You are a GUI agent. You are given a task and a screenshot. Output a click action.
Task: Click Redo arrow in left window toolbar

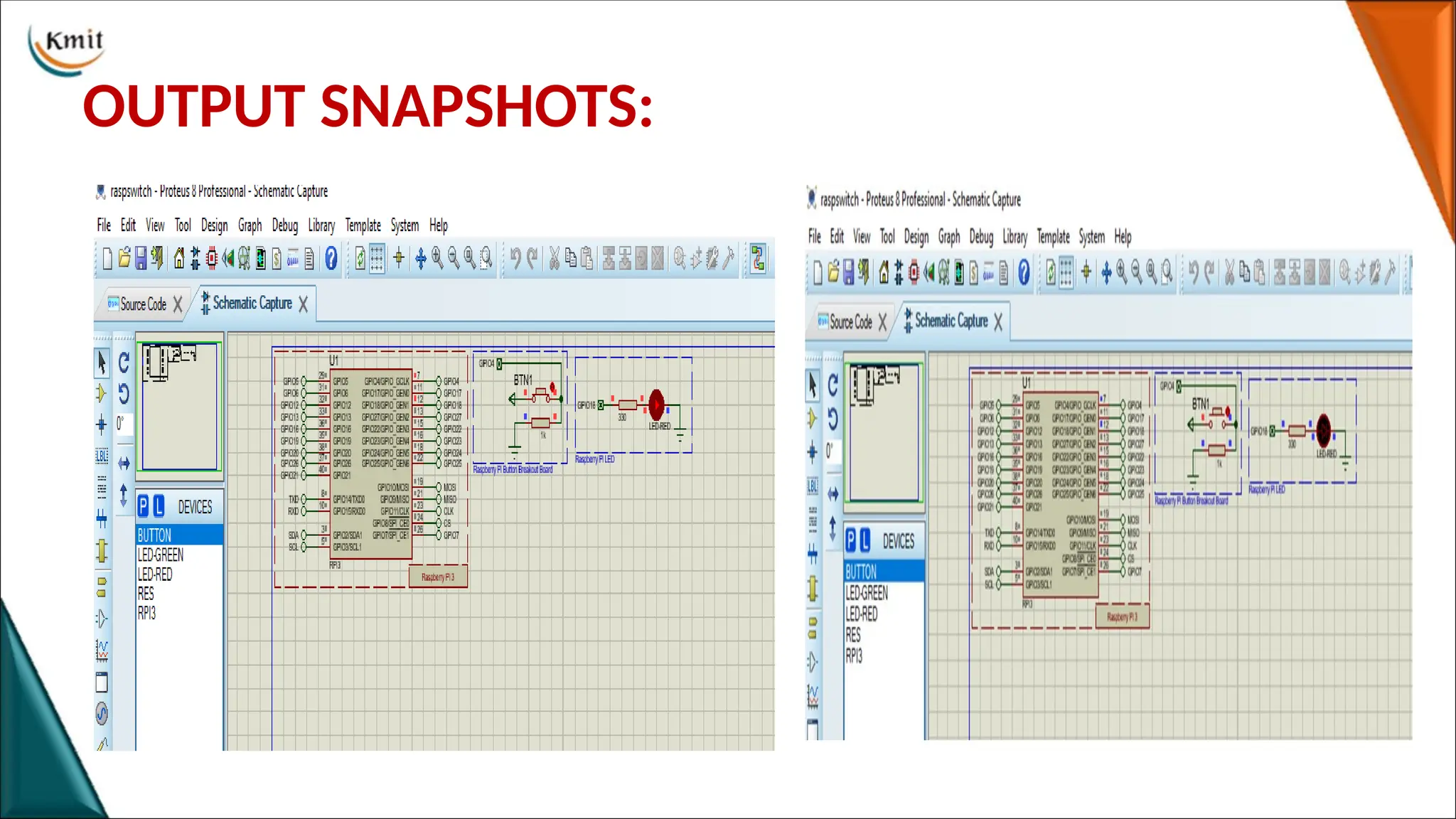pyautogui.click(x=532, y=259)
